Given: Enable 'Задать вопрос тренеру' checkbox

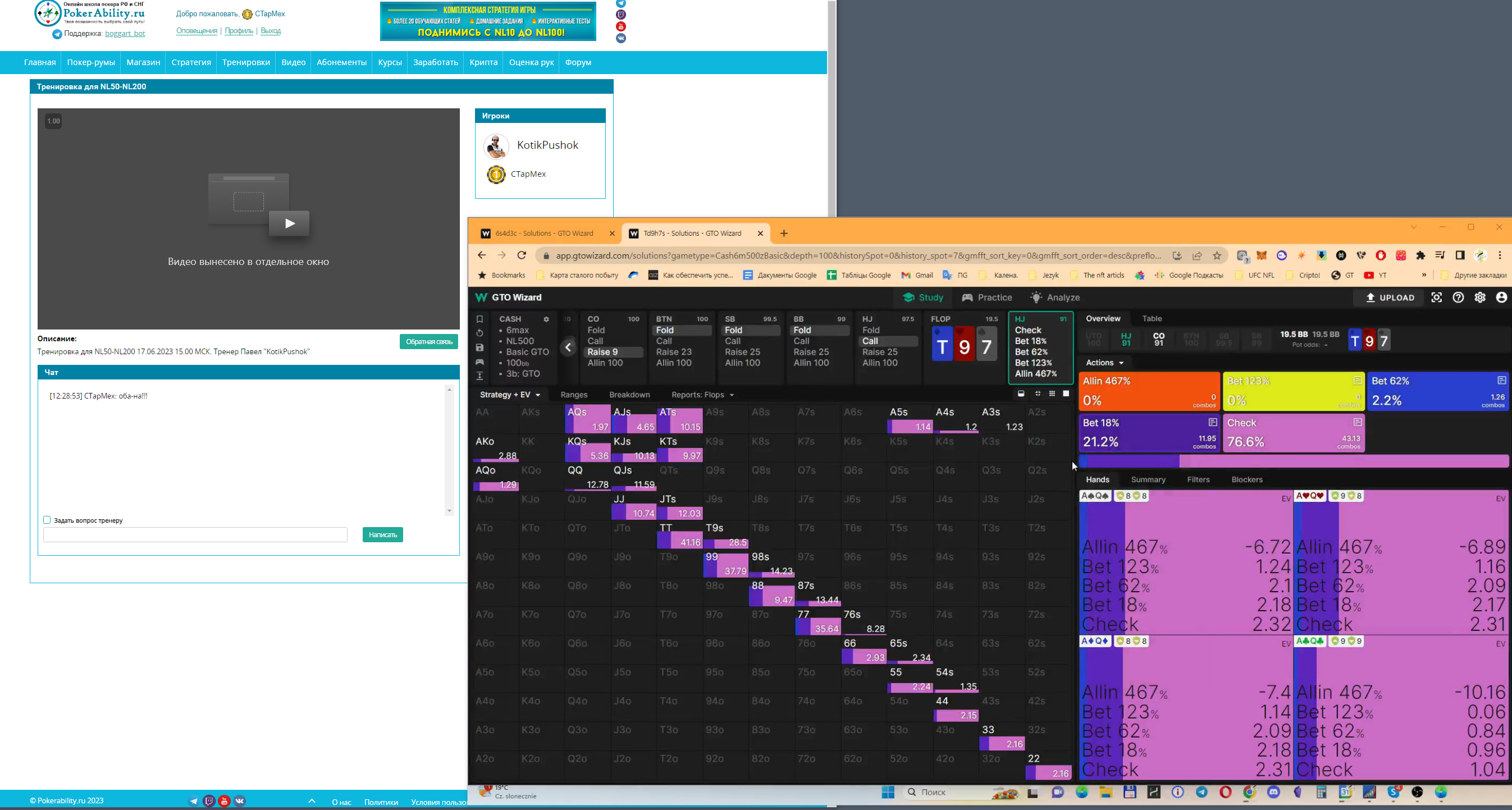Looking at the screenshot, I should pos(47,520).
